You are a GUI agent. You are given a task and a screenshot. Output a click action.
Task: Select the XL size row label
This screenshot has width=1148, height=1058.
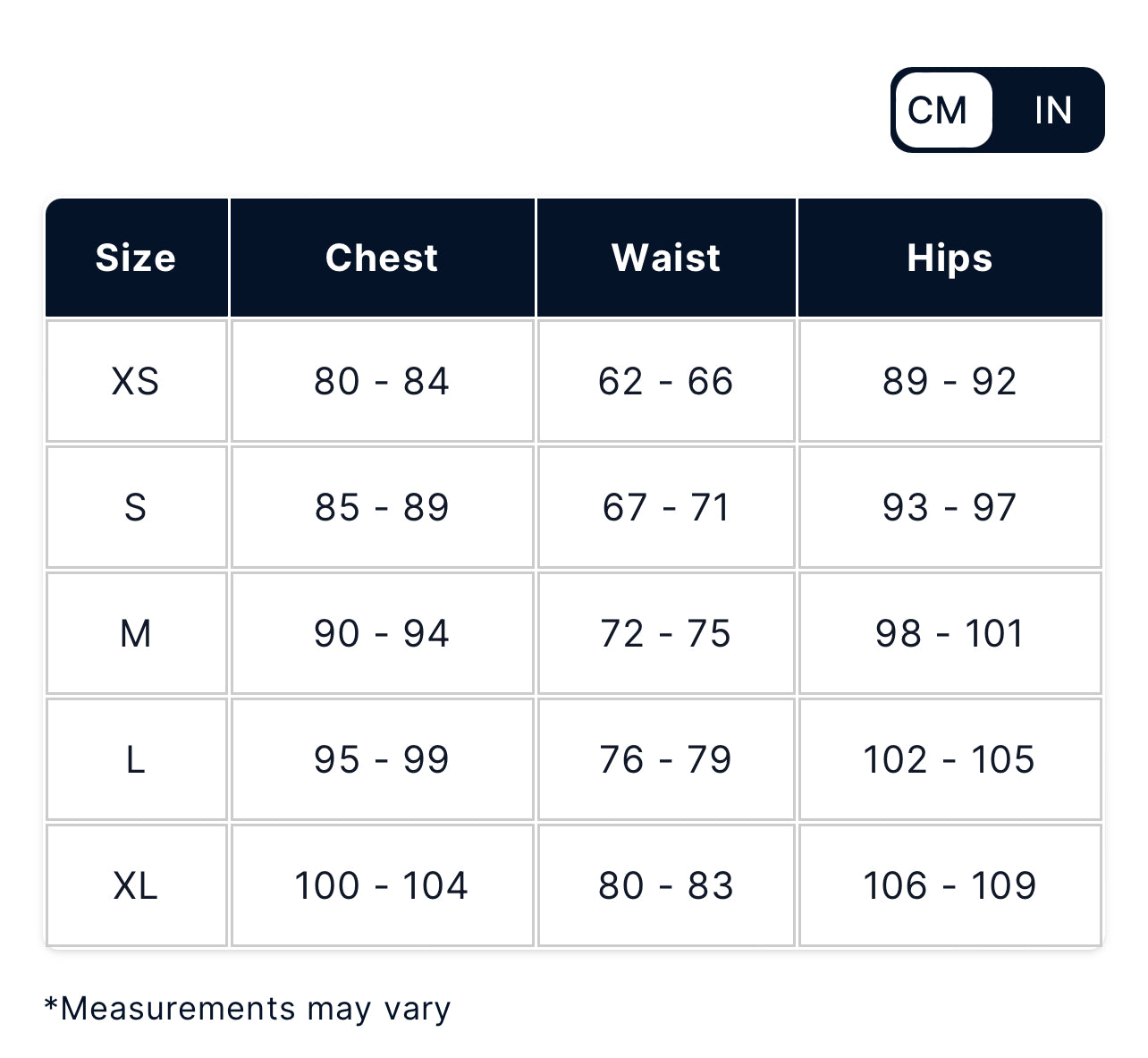coord(136,885)
